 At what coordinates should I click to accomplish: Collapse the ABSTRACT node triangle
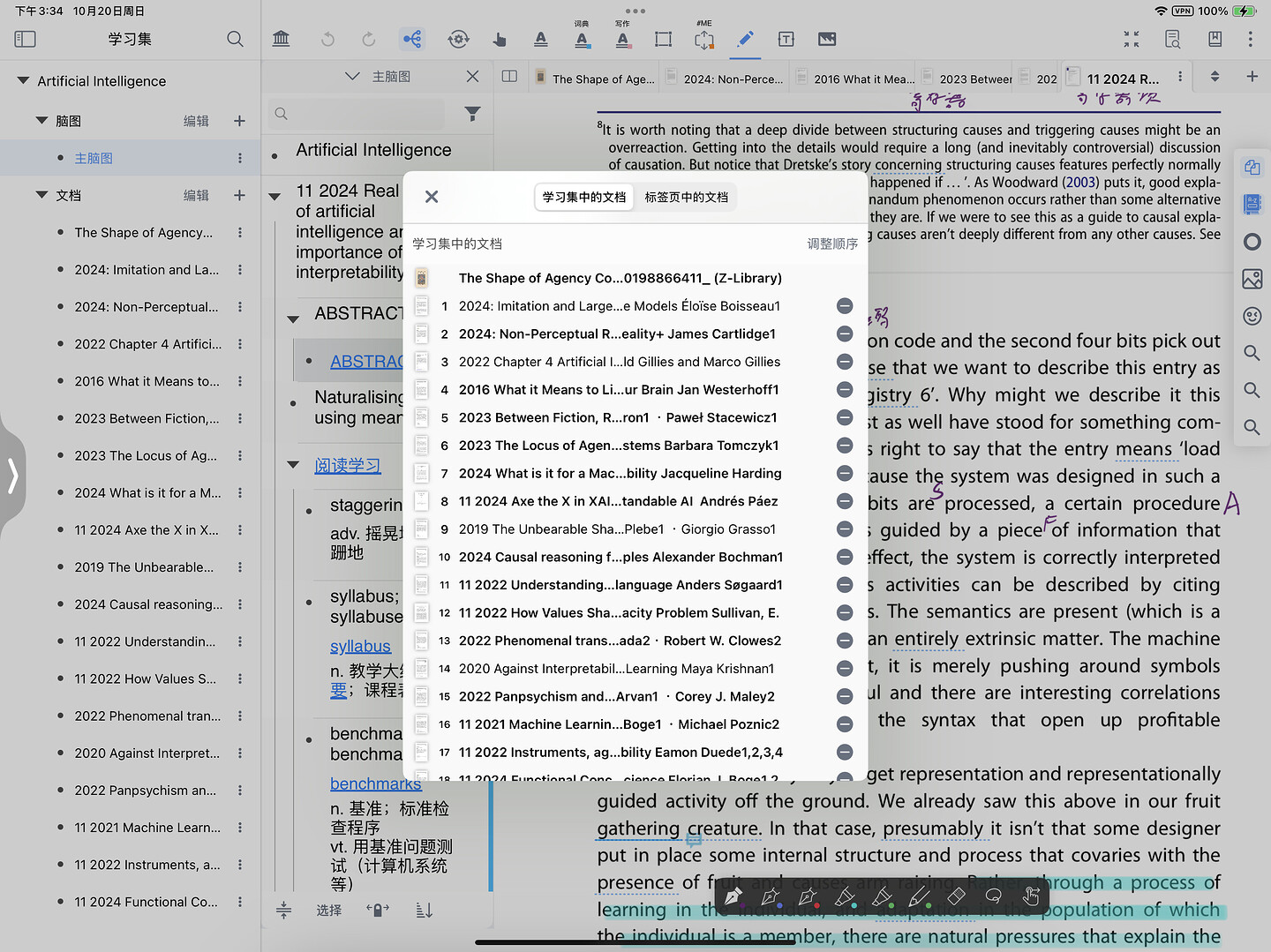coord(293,319)
